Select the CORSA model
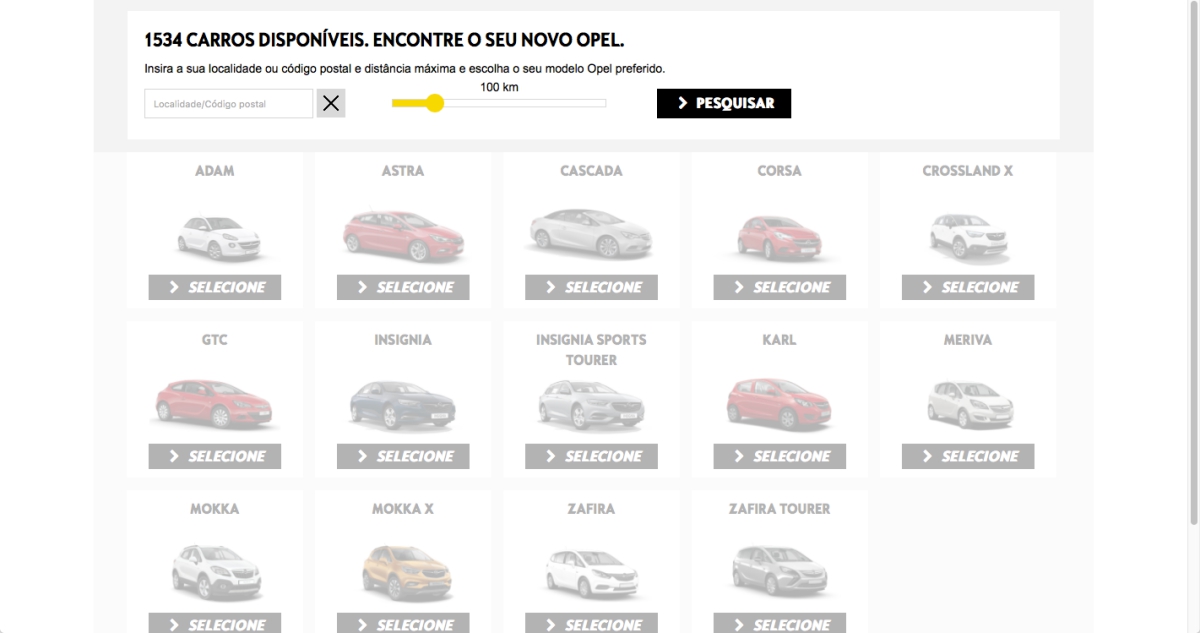1200x633 pixels. coord(779,287)
